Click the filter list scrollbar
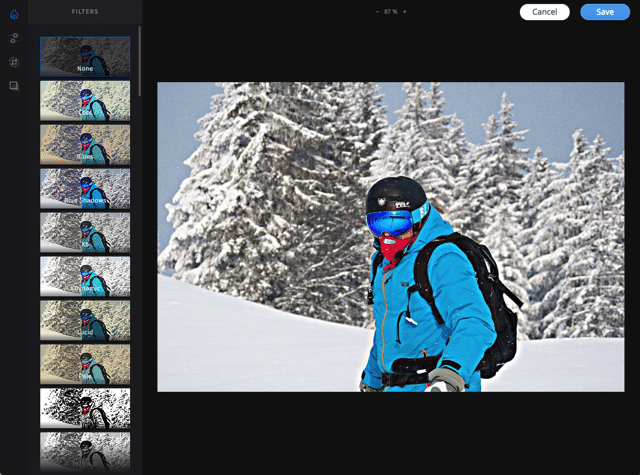 click(x=140, y=60)
